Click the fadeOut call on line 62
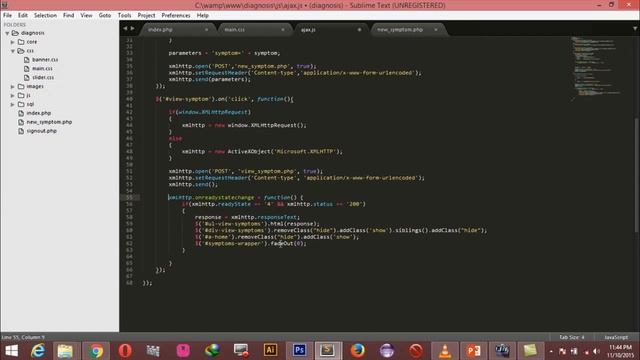 (288, 244)
